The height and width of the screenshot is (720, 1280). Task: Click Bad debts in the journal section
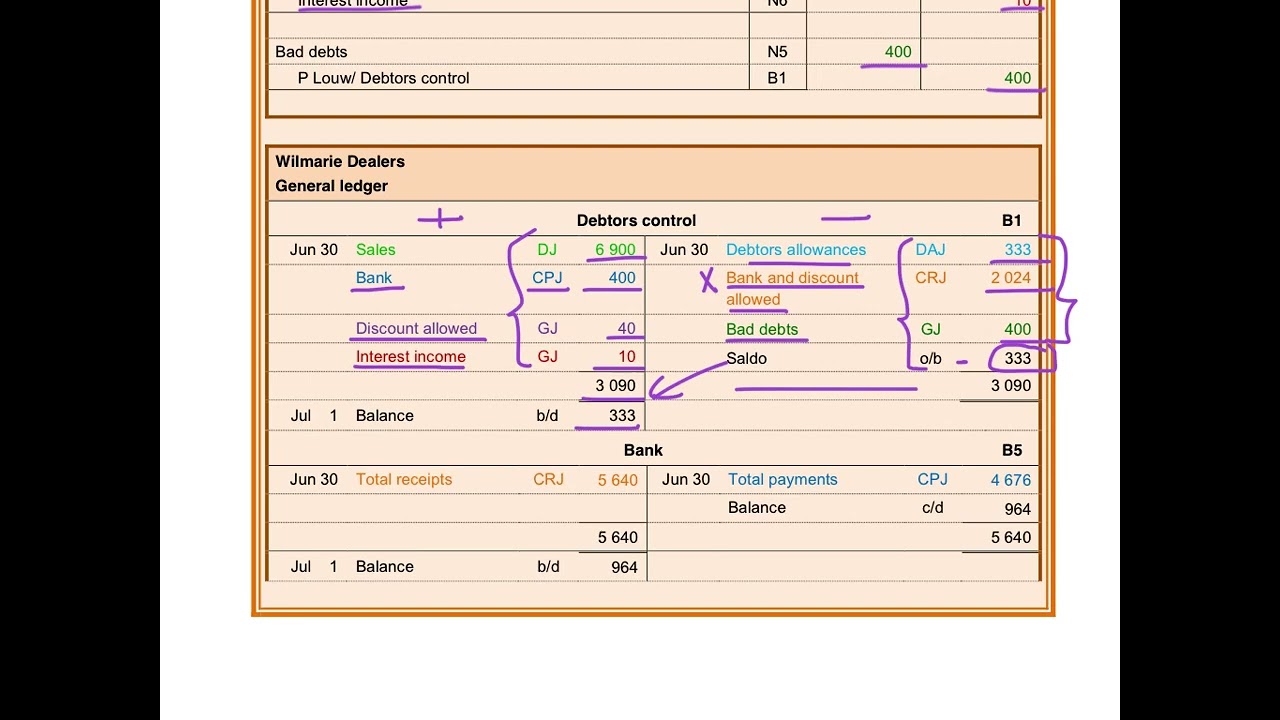[x=311, y=52]
